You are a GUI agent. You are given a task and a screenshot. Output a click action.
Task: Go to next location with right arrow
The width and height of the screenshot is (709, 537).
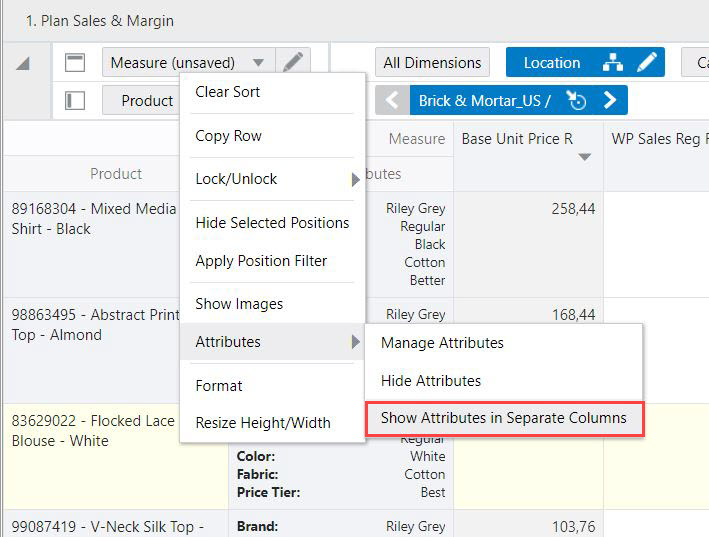609,100
